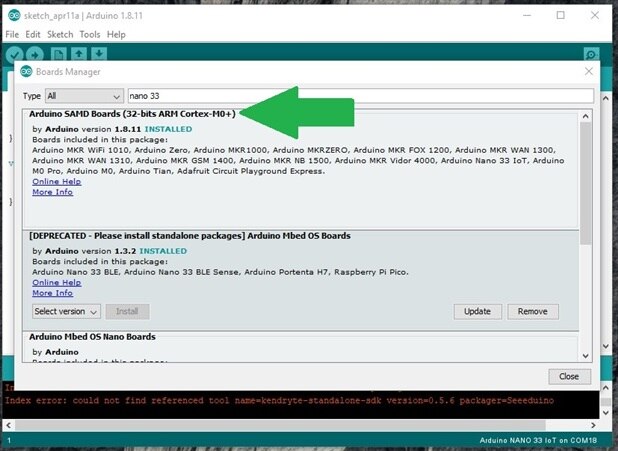The width and height of the screenshot is (618, 451).
Task: Click INSTALLED label beside version 1.8.11
Action: pyautogui.click(x=168, y=129)
